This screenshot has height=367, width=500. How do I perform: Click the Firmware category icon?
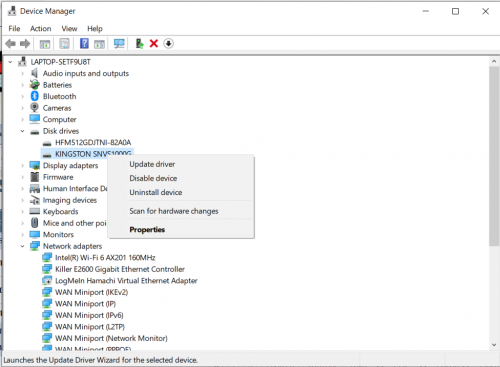35,177
